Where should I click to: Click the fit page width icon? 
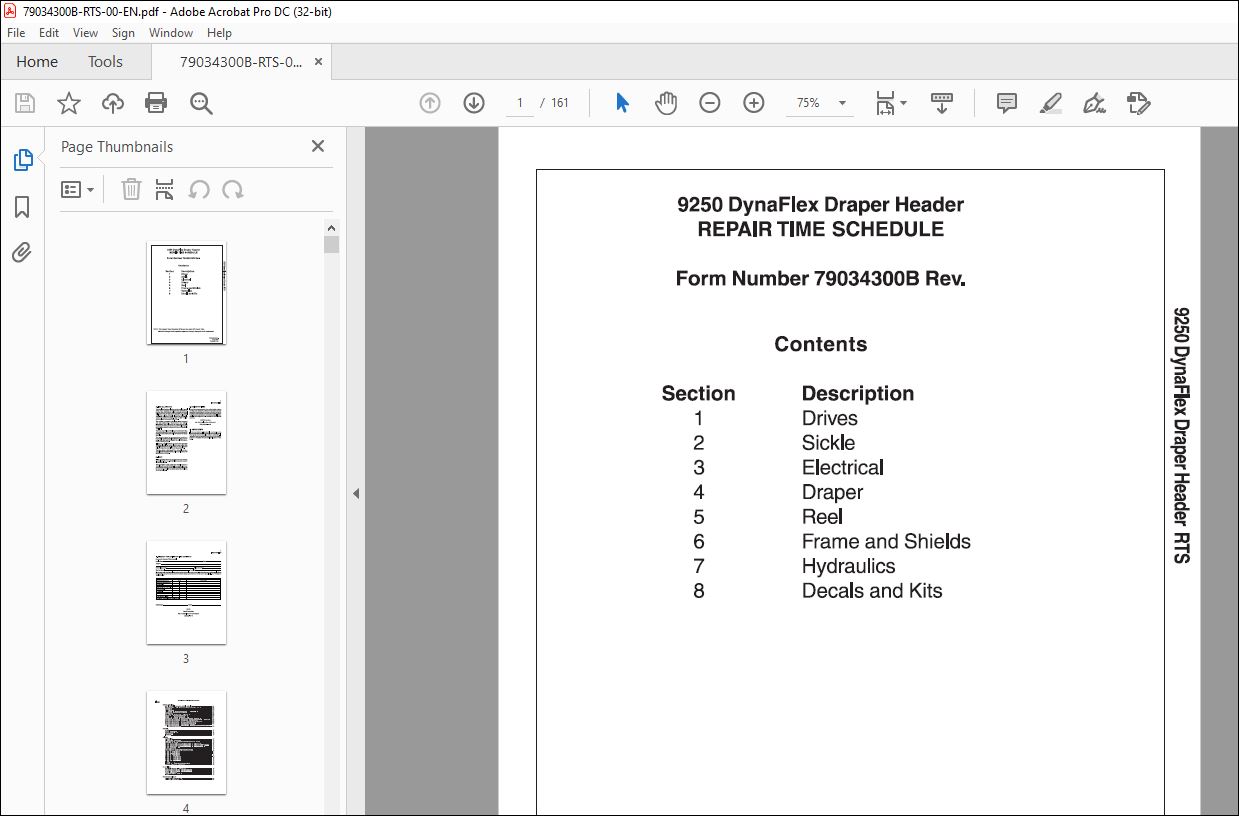point(886,103)
